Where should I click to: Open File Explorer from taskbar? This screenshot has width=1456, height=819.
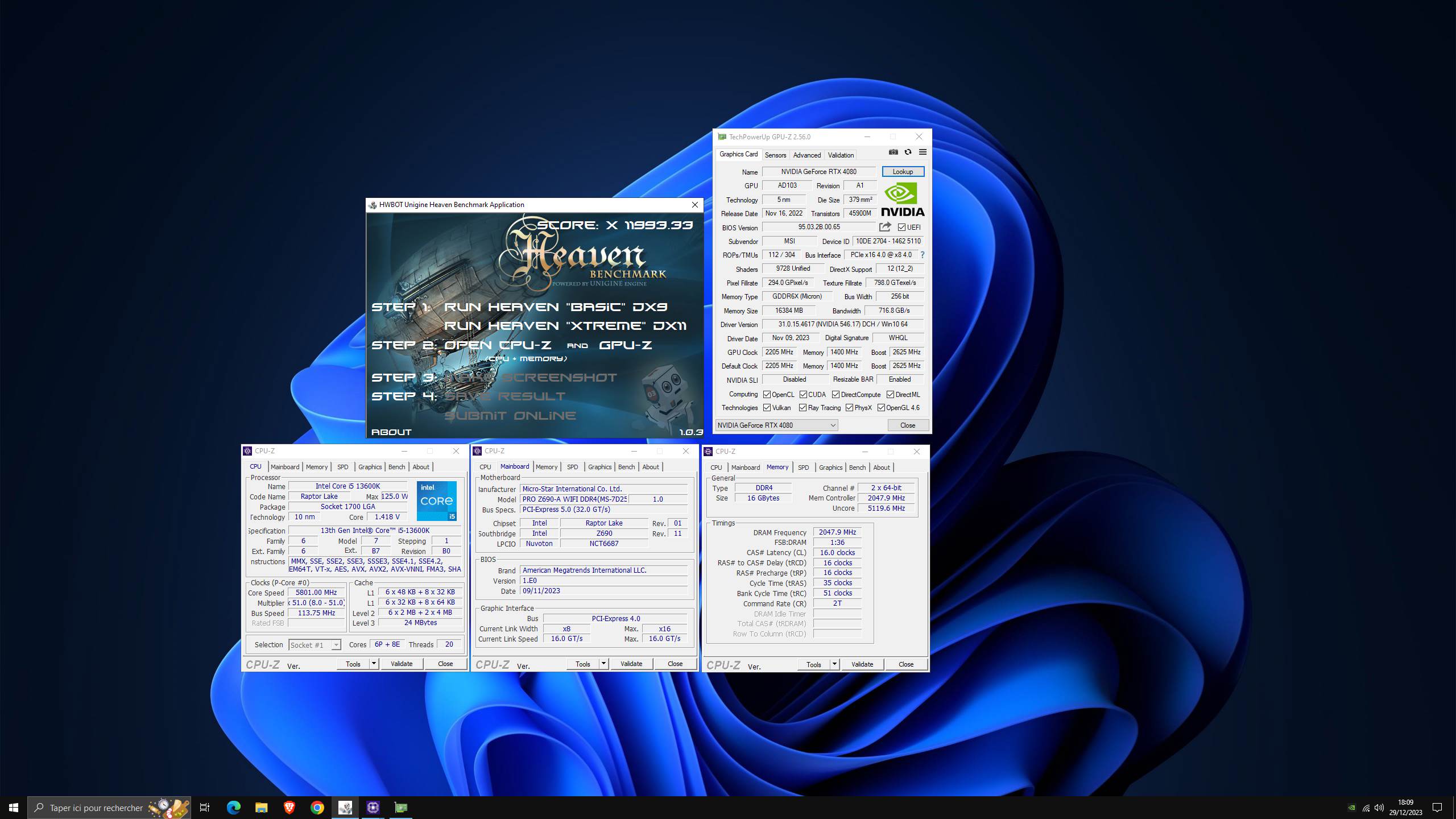pos(261,808)
